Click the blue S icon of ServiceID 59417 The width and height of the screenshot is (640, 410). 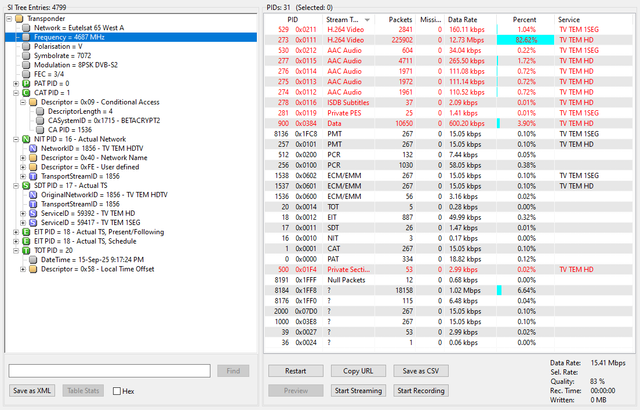click(x=33, y=223)
